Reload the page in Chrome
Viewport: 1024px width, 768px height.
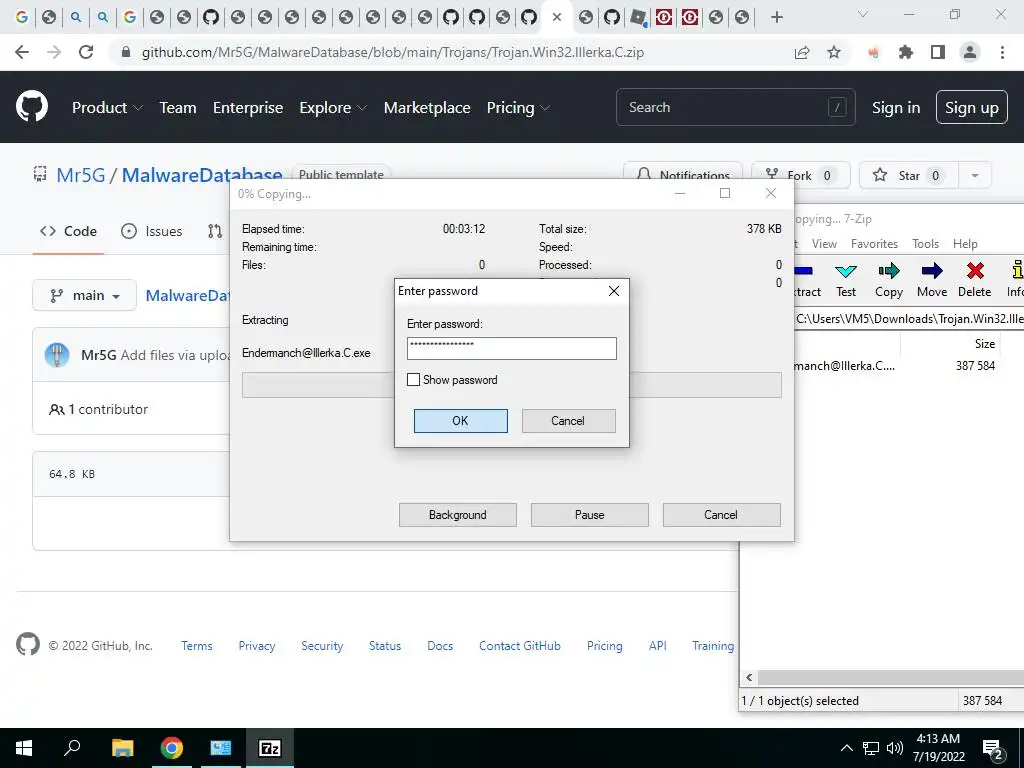(86, 52)
